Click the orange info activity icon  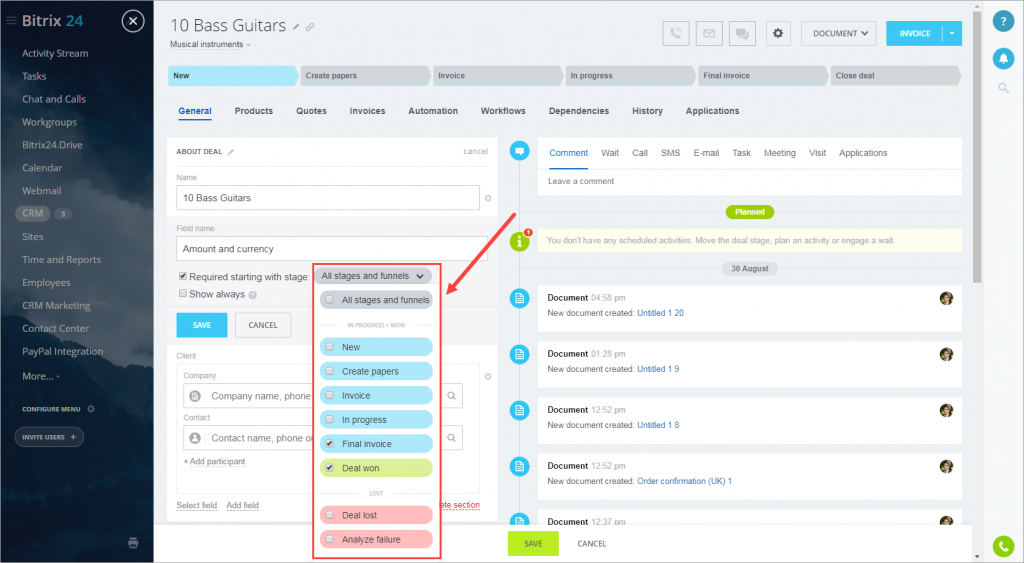(x=519, y=242)
